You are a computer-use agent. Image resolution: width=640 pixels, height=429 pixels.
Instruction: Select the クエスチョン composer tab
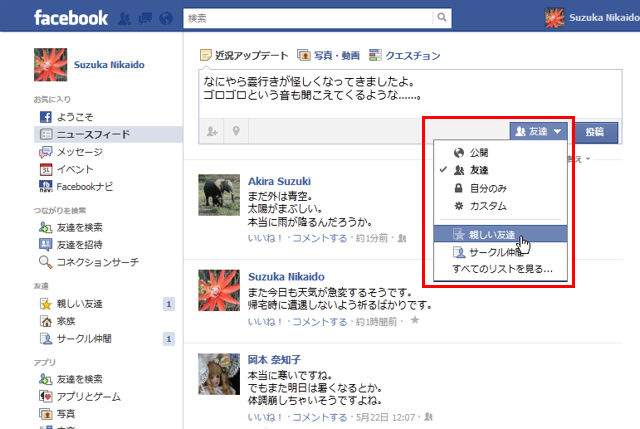coord(404,56)
